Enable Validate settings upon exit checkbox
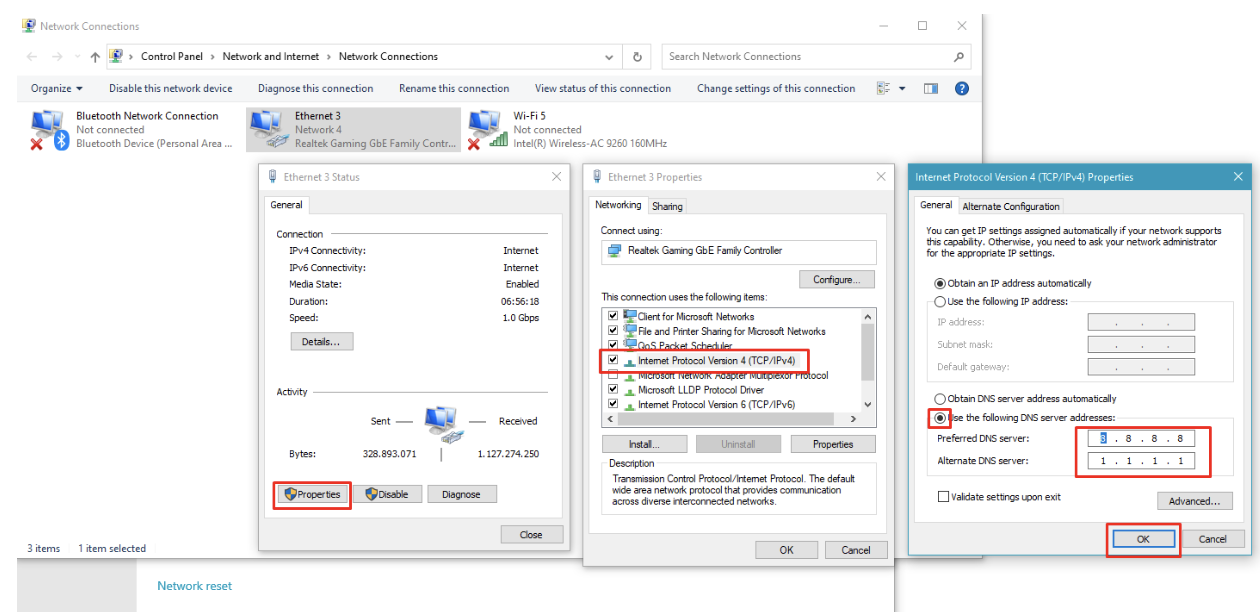Screen dimensions: 1260x616 coord(943,497)
